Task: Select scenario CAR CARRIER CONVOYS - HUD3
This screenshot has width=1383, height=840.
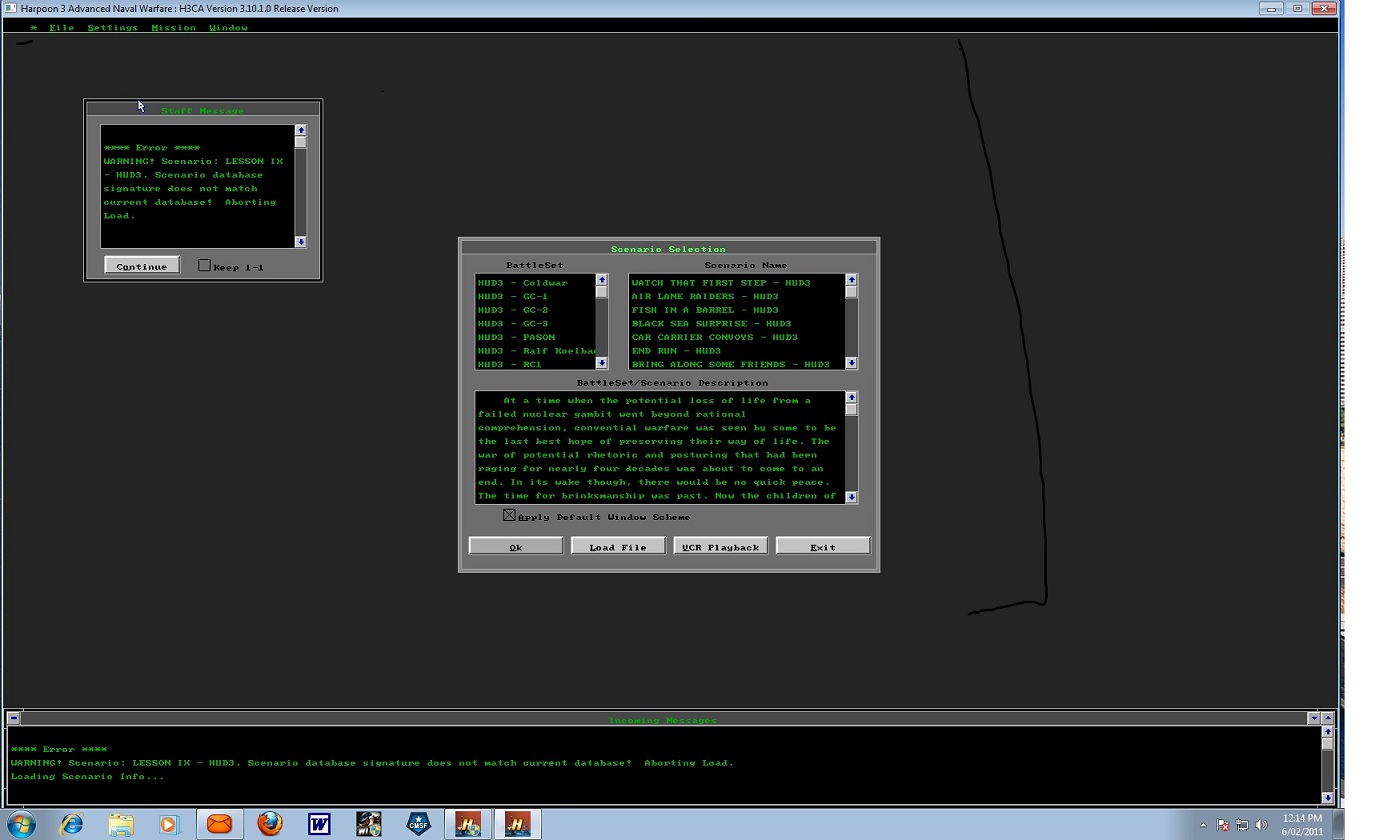Action: pyautogui.click(x=714, y=337)
